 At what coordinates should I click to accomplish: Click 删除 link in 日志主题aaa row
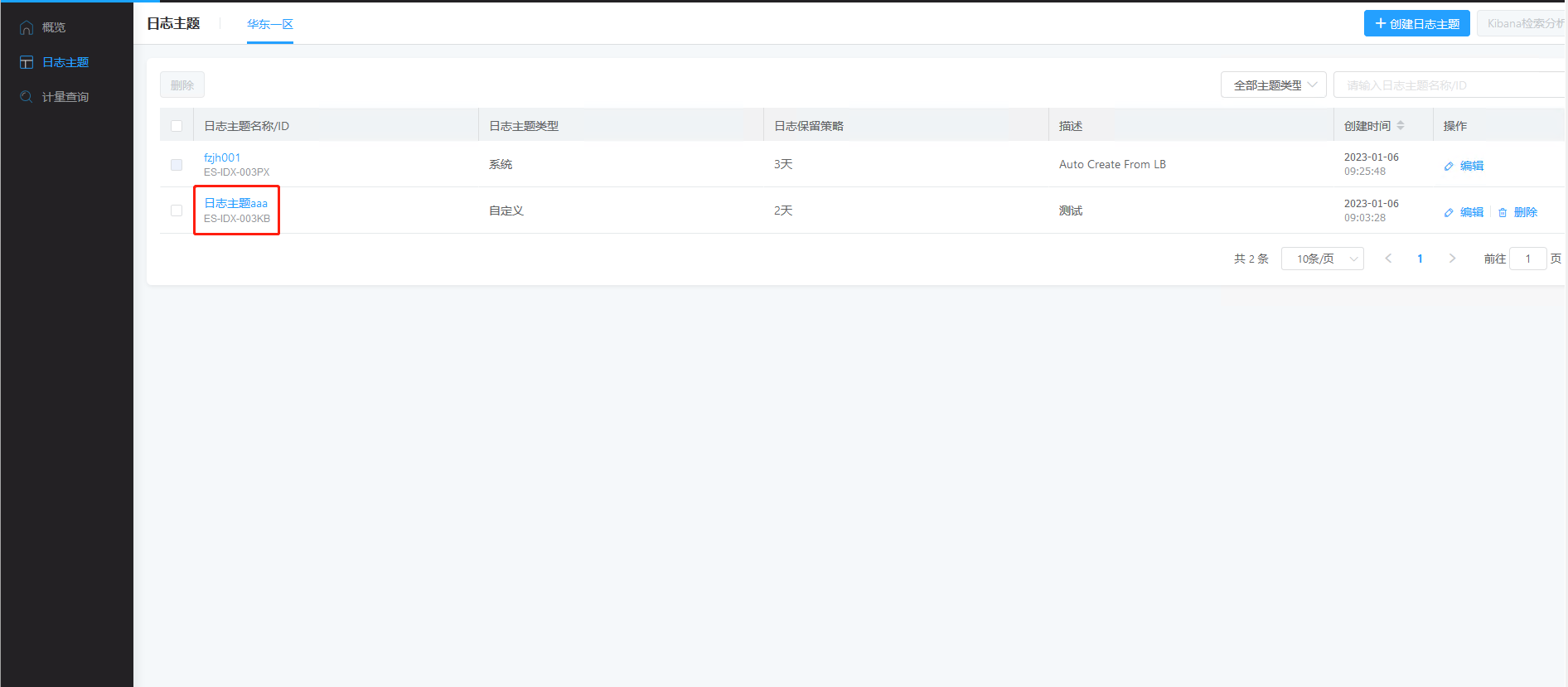click(x=1526, y=212)
